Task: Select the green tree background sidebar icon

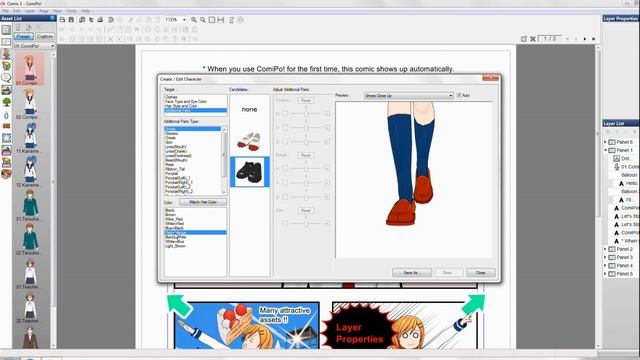Action: [x=6, y=102]
